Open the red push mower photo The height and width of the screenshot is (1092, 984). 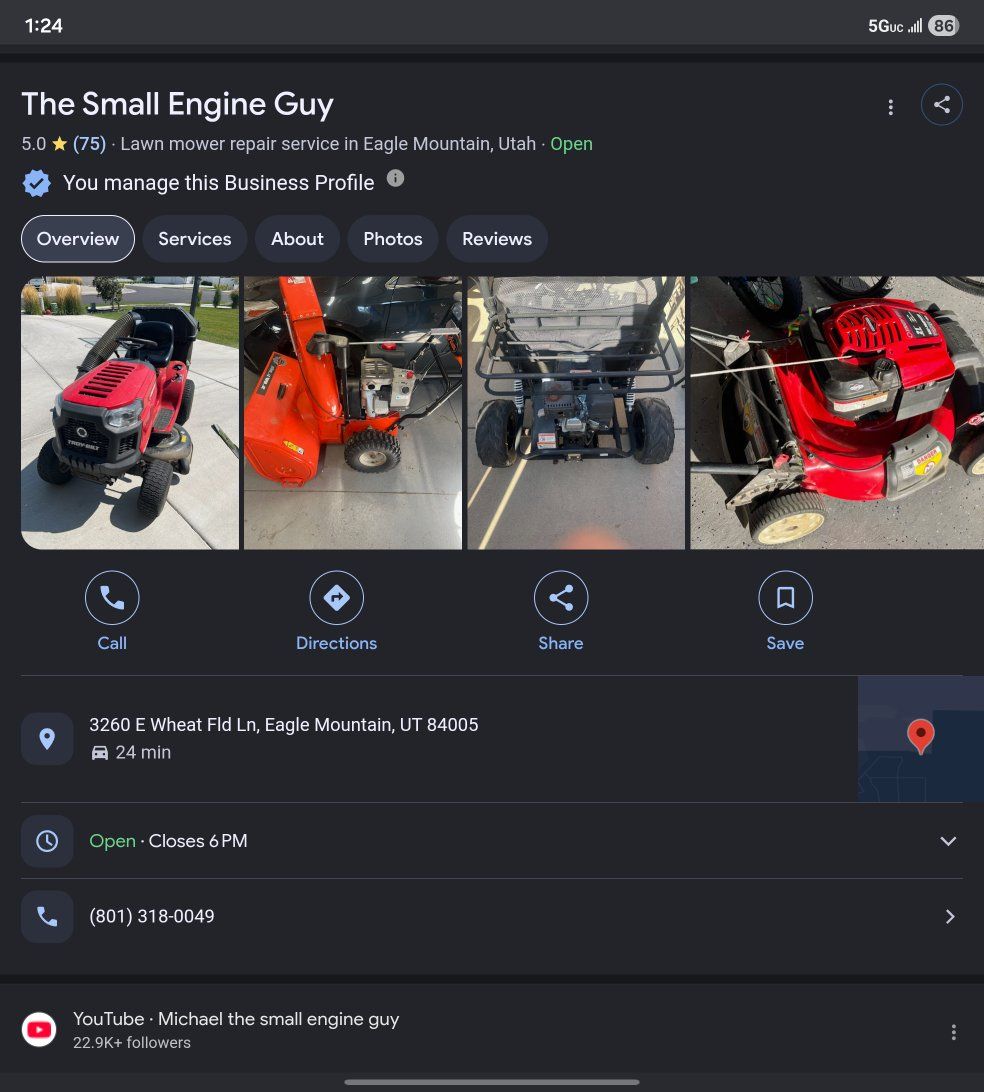tap(836, 413)
